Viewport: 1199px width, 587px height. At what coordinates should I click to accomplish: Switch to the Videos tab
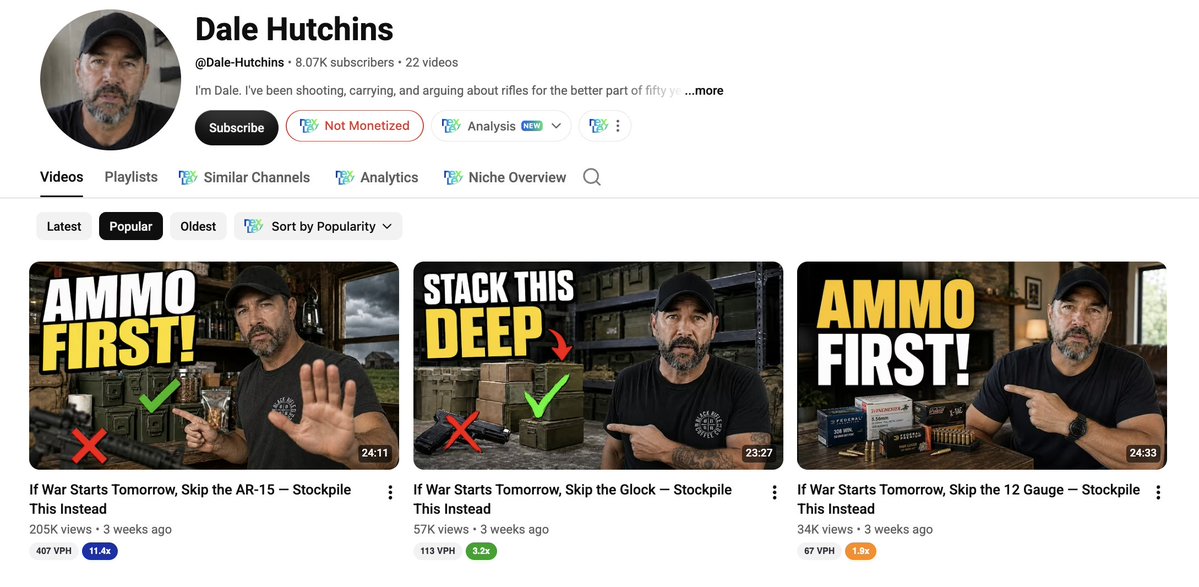pyautogui.click(x=62, y=177)
